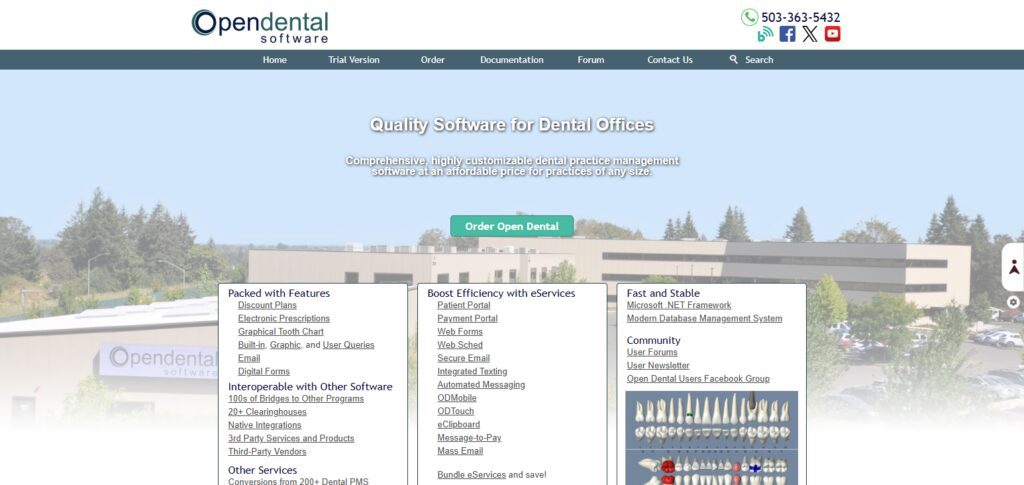1024x485 pixels.
Task: Open Open Dental Users Facebook Group link
Action: [698, 379]
